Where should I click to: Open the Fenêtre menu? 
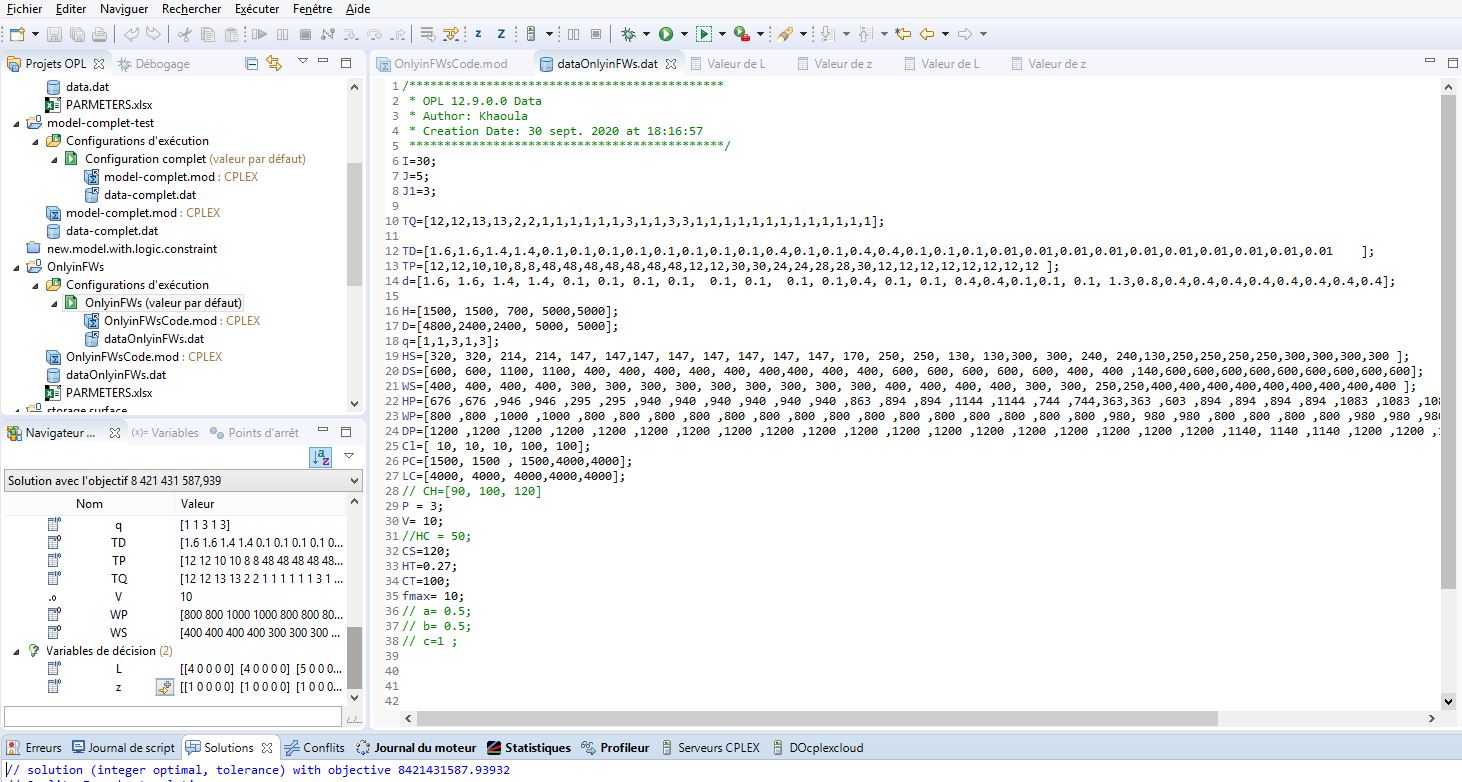tap(312, 8)
